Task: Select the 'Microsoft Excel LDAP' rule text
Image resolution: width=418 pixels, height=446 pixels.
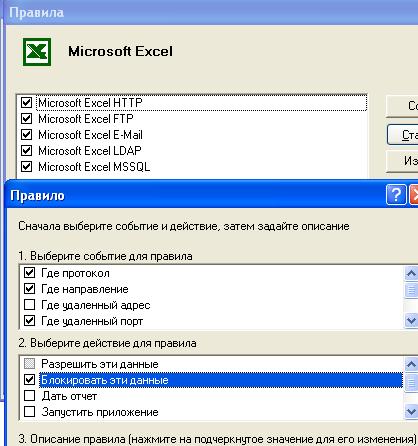Action: (x=90, y=151)
